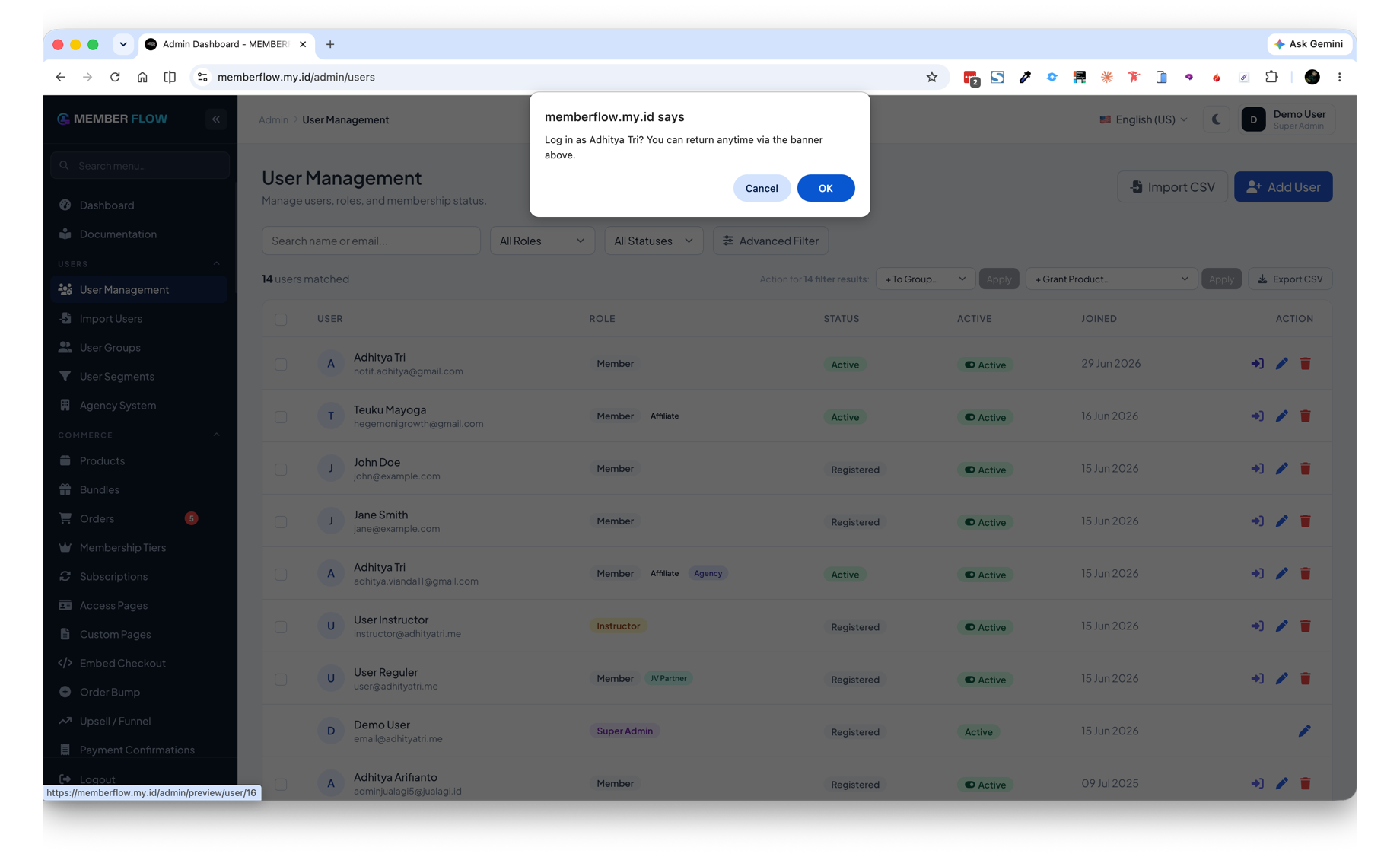Delete Adhitya Arifianto user
The height and width of the screenshot is (857, 1400).
click(x=1306, y=784)
